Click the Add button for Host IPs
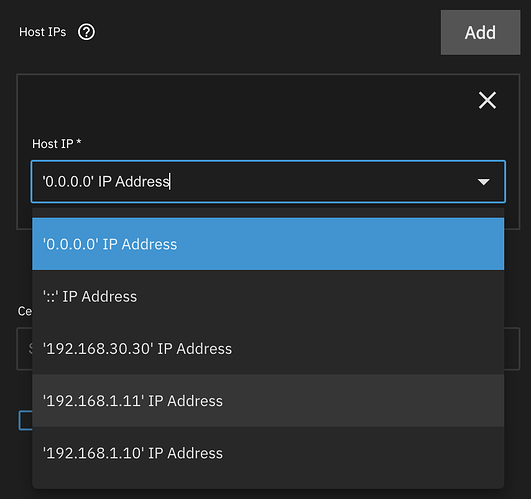 click(480, 32)
